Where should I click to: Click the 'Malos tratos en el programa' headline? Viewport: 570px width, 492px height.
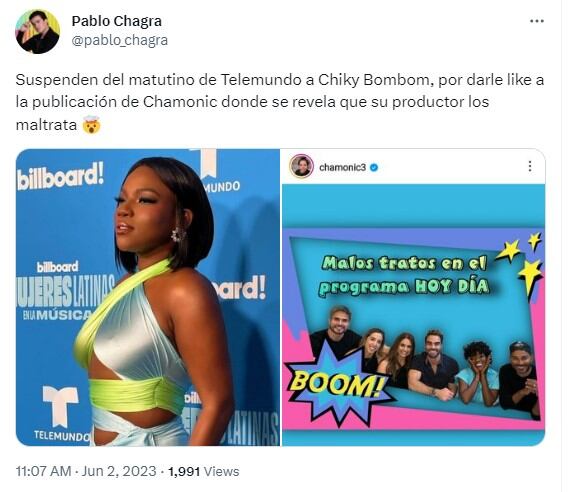click(404, 275)
